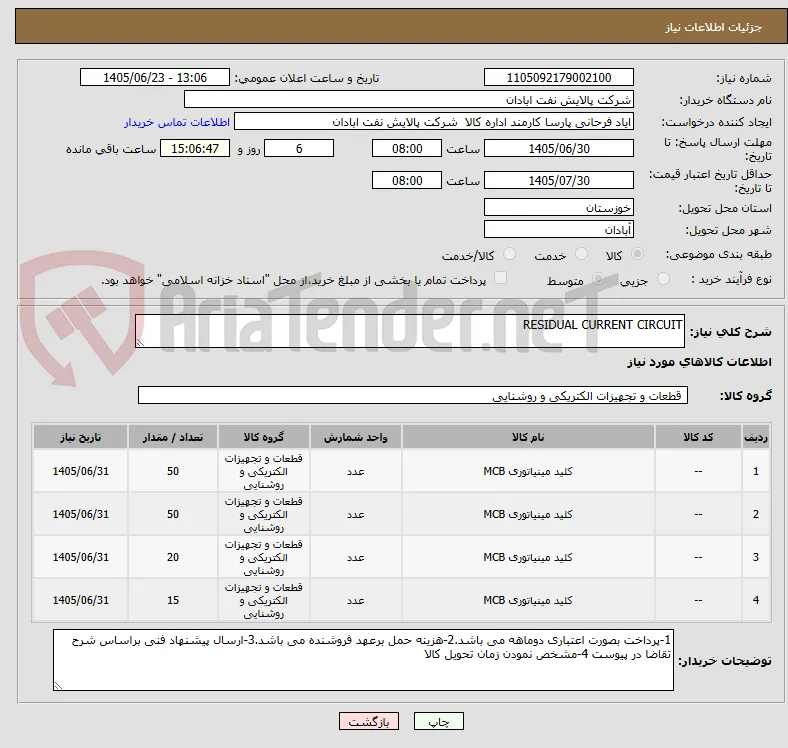Screen dimensions: 788x748
Task: Click the delivery province field خوزستان
Action: [x=558, y=207]
